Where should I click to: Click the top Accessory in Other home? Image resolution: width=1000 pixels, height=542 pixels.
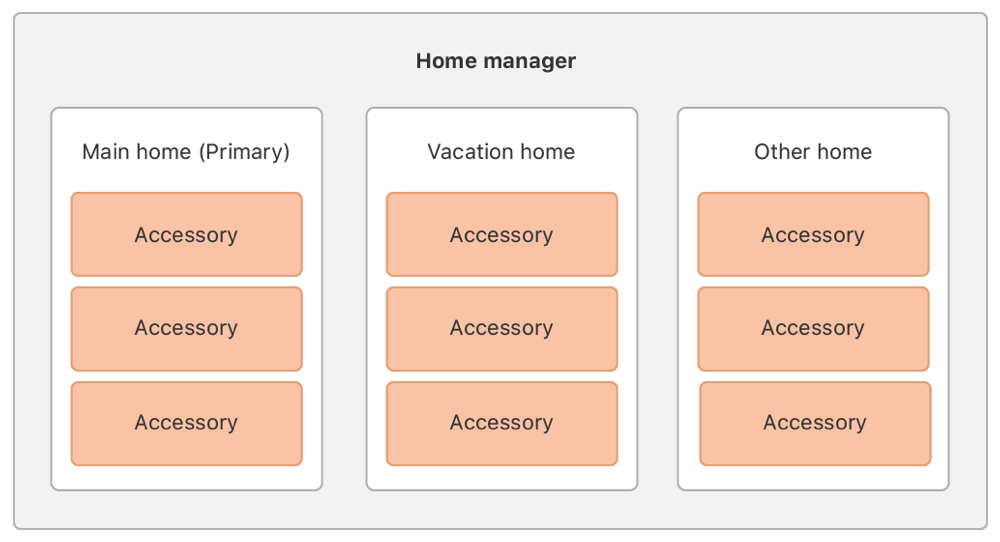[813, 235]
